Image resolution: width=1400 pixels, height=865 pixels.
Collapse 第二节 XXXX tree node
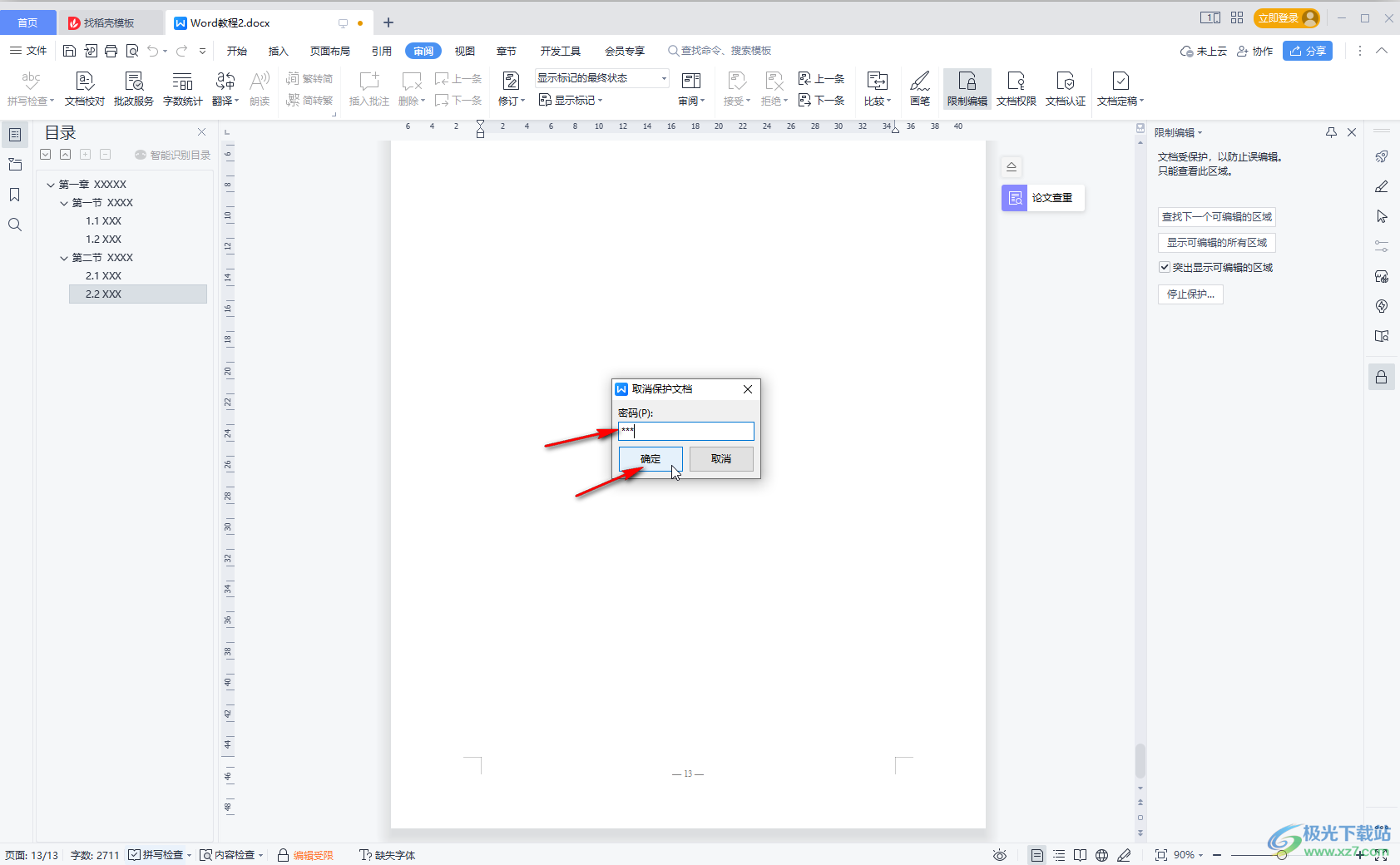point(64,258)
